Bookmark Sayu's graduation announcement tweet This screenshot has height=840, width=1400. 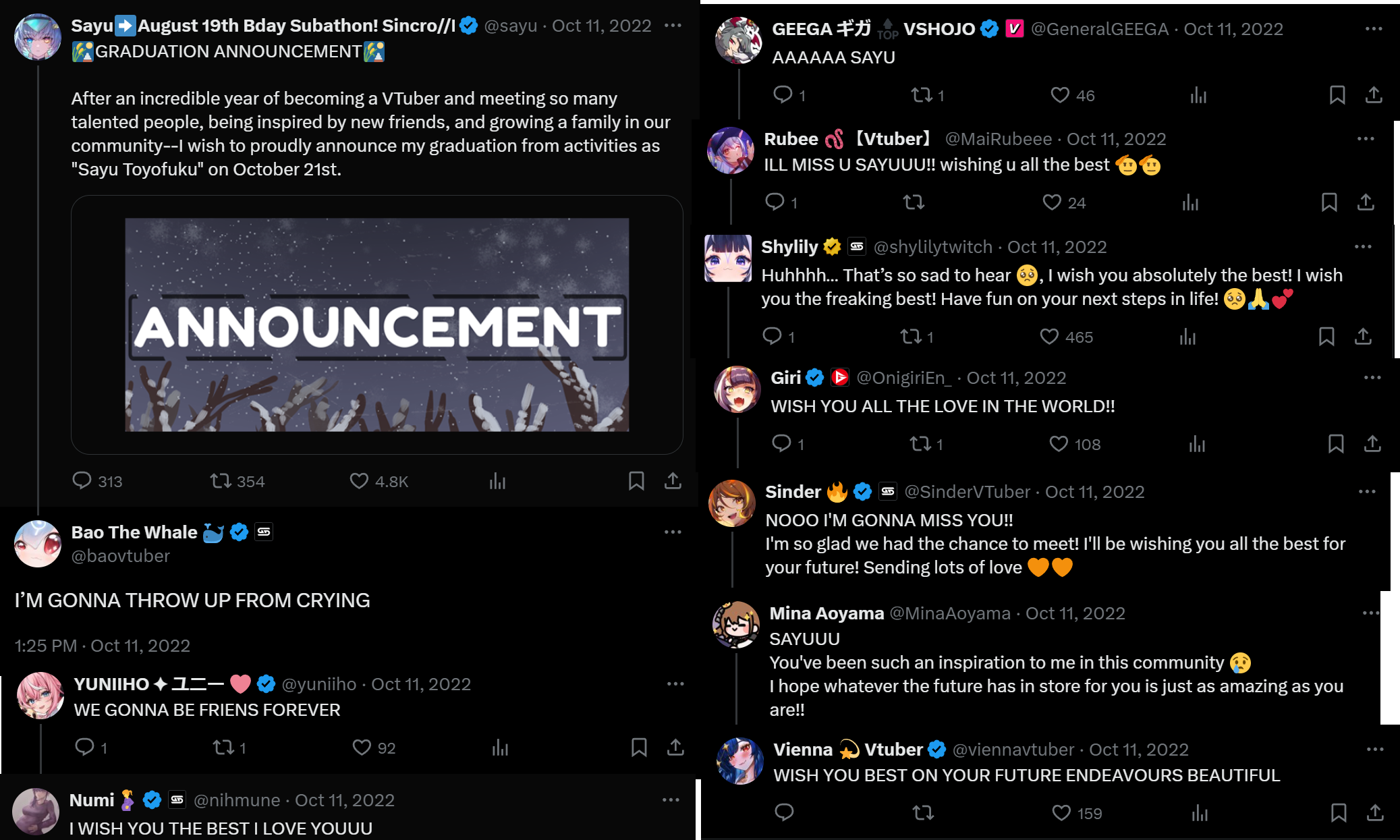(x=636, y=481)
